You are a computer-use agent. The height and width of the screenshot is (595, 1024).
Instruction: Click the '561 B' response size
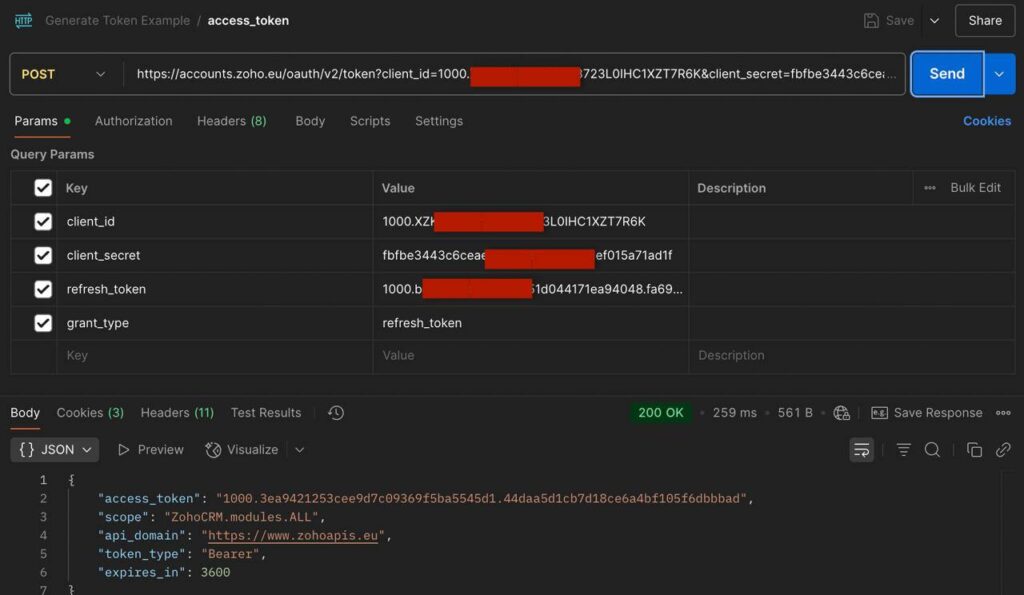[795, 413]
